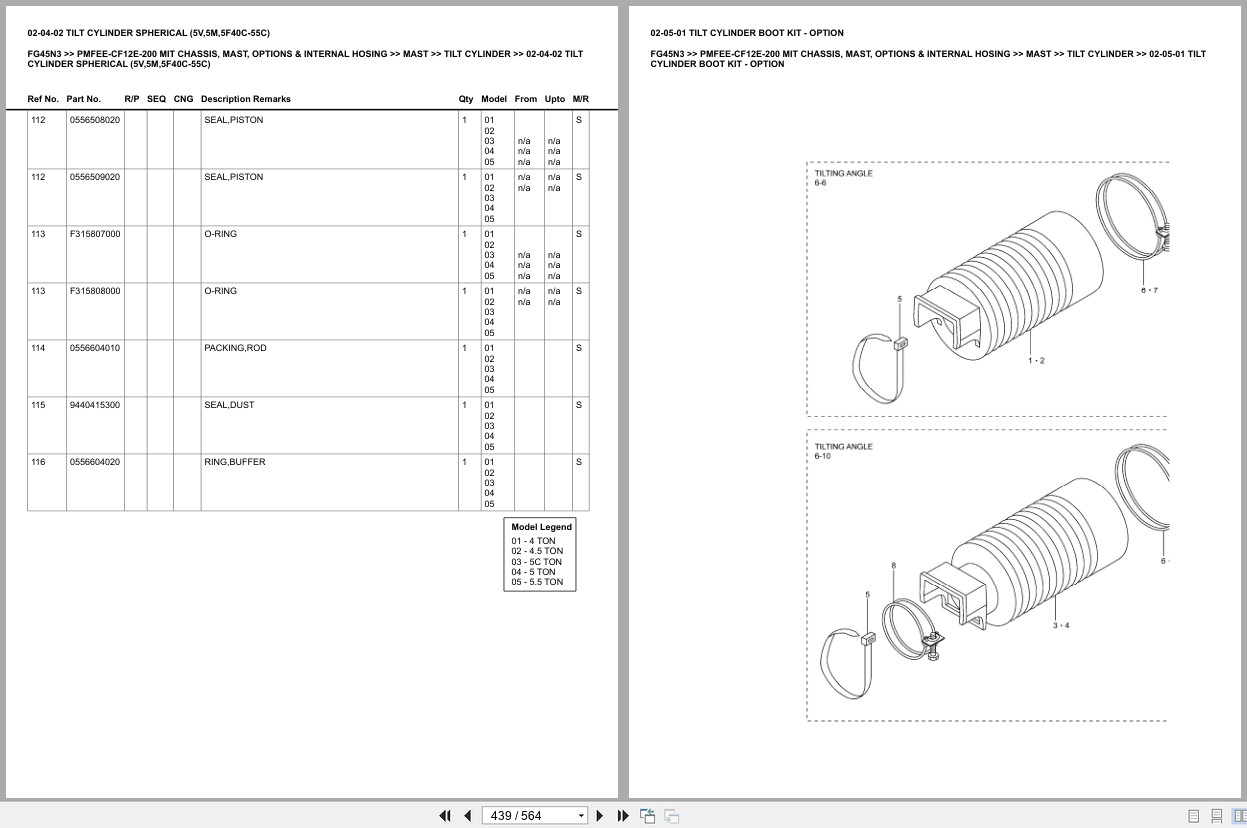Click the Description Remarks column header

(246, 99)
